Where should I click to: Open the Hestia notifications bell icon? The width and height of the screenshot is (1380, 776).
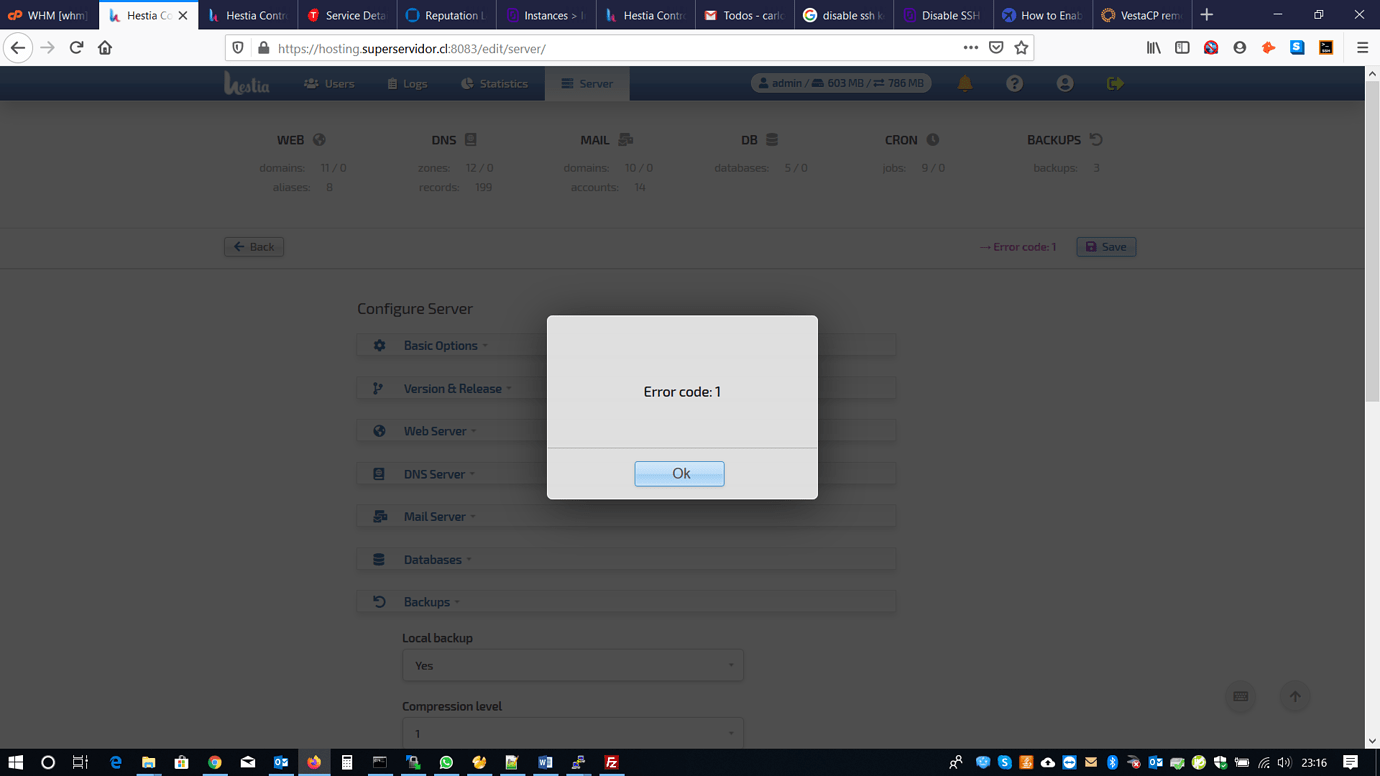[964, 83]
